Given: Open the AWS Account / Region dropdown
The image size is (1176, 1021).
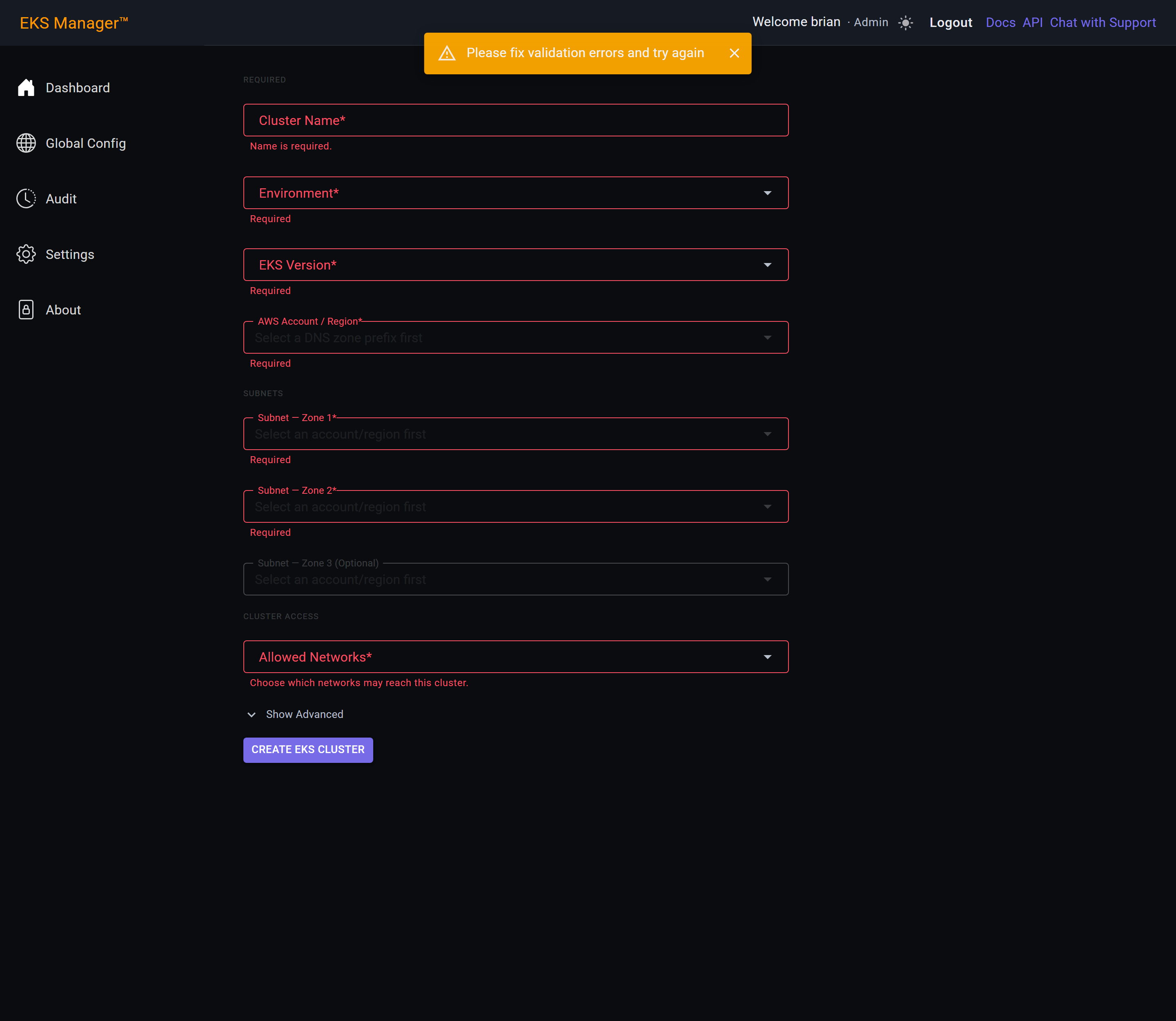Looking at the screenshot, I should coord(516,337).
